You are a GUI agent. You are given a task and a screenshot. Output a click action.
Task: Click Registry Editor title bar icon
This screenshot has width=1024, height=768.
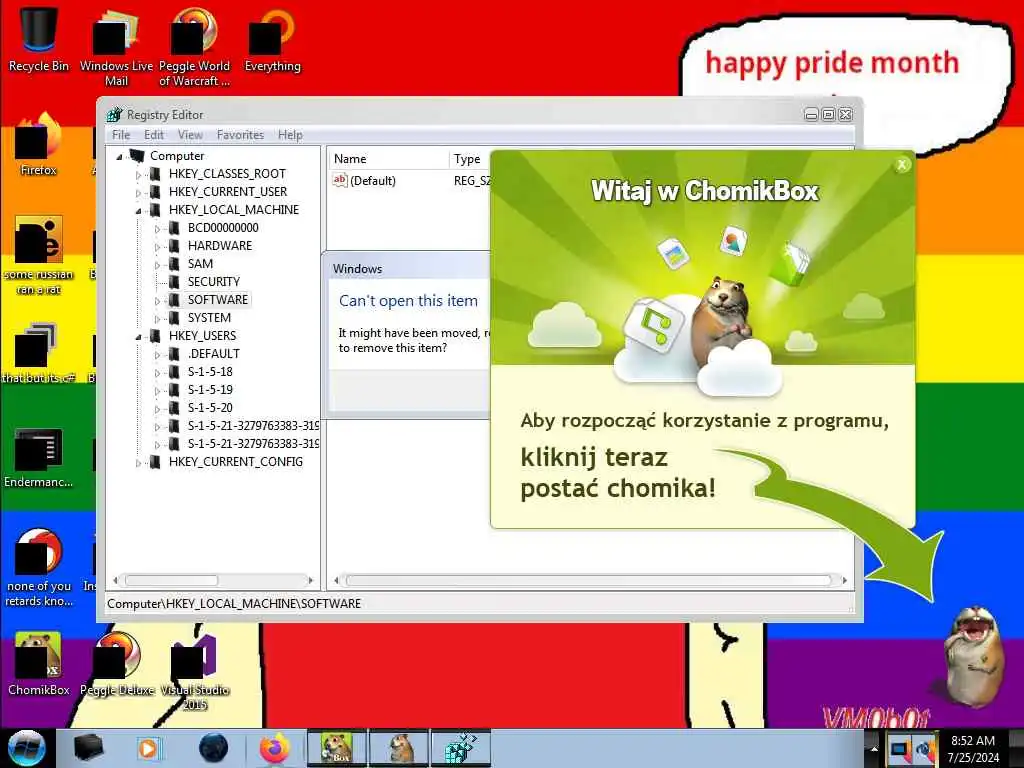click(115, 114)
